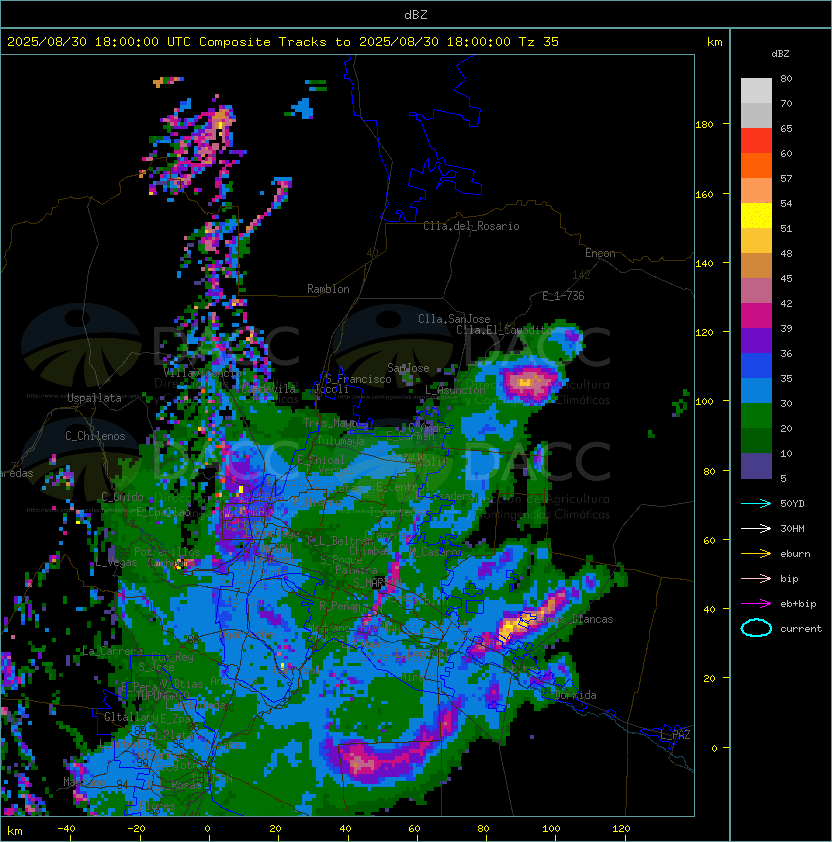The width and height of the screenshot is (832, 842).
Task: Click the Clla.SanJose place label
Action: coord(454,319)
